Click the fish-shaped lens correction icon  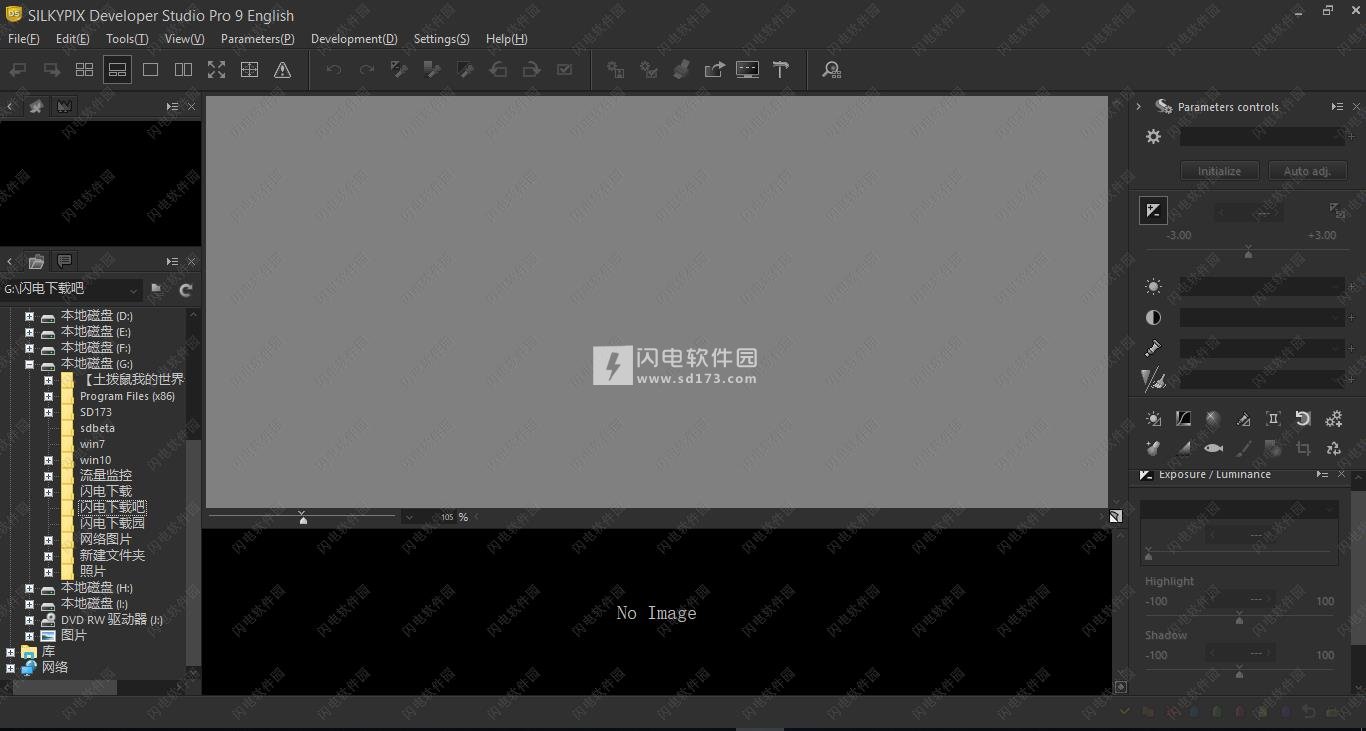tap(1213, 449)
